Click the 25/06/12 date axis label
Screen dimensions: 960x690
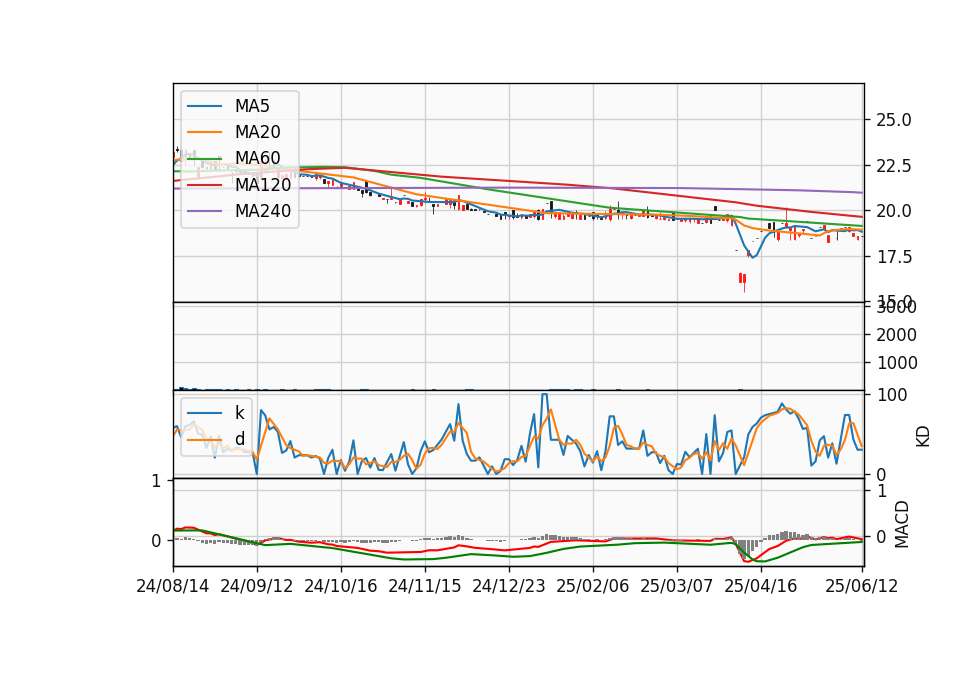tap(861, 586)
